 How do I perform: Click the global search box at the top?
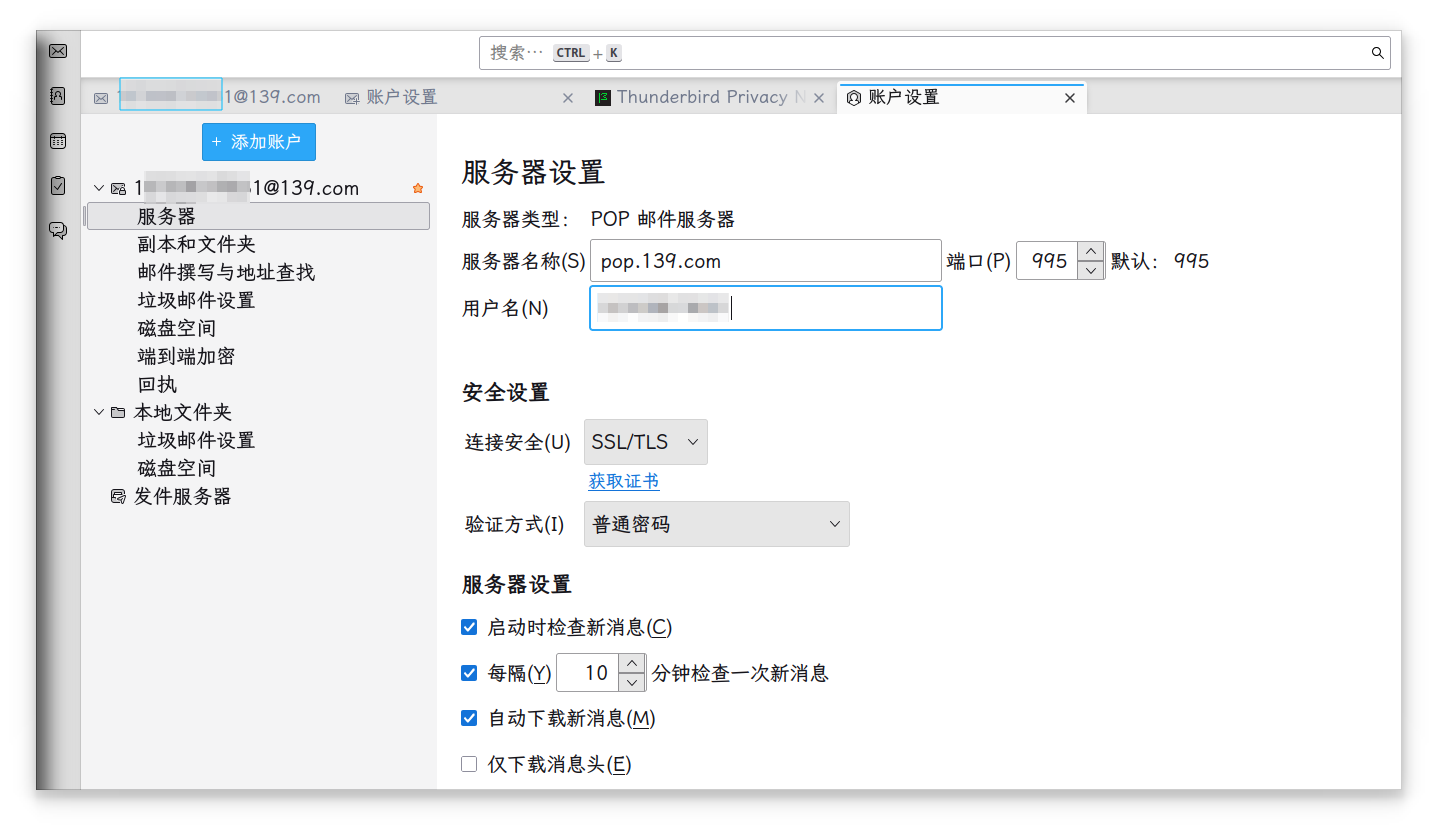(x=935, y=53)
